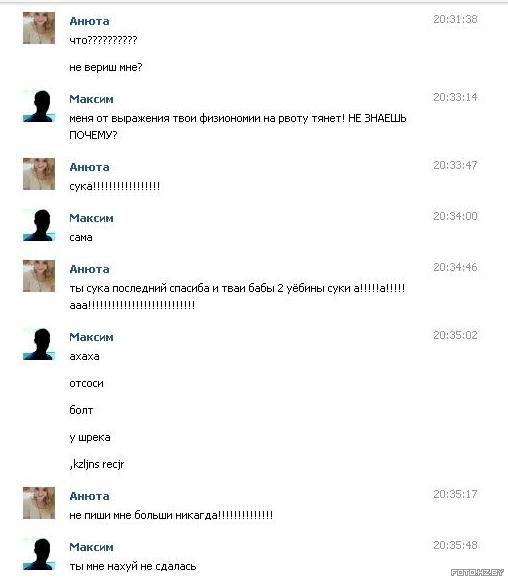Click Максим's silhouette avatar beside 'сама'
The image size is (508, 580).
[x=39, y=225]
